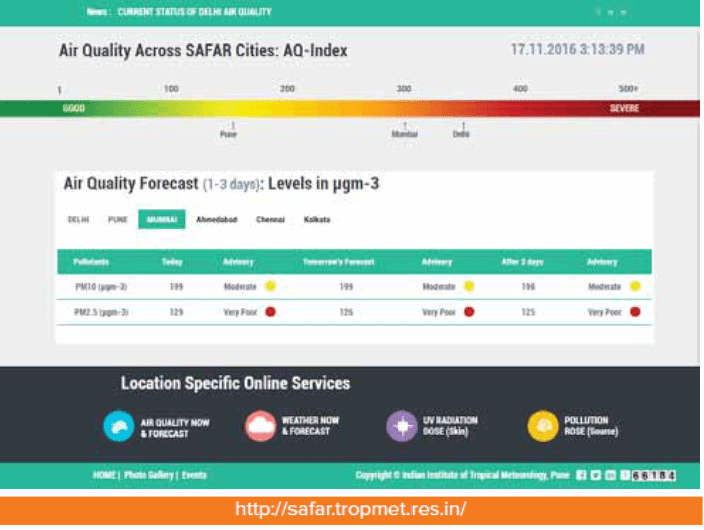Open the Pollution Rose source icon
The image size is (704, 530).
[x=542, y=427]
